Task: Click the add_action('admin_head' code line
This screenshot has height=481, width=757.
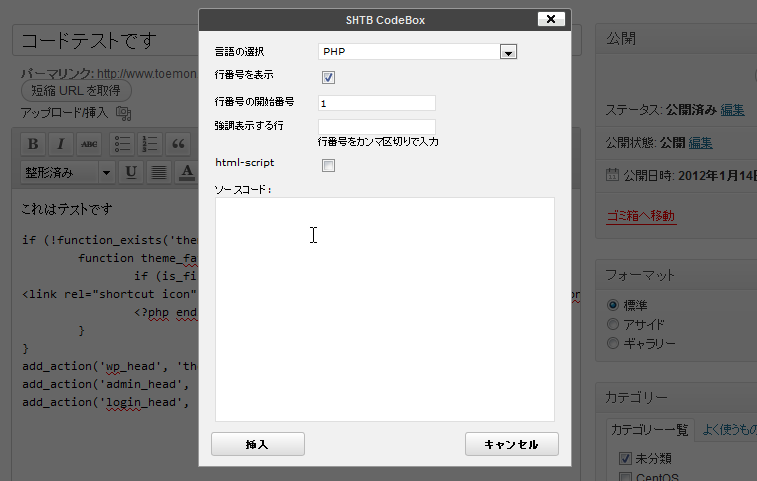Action: click(x=106, y=384)
